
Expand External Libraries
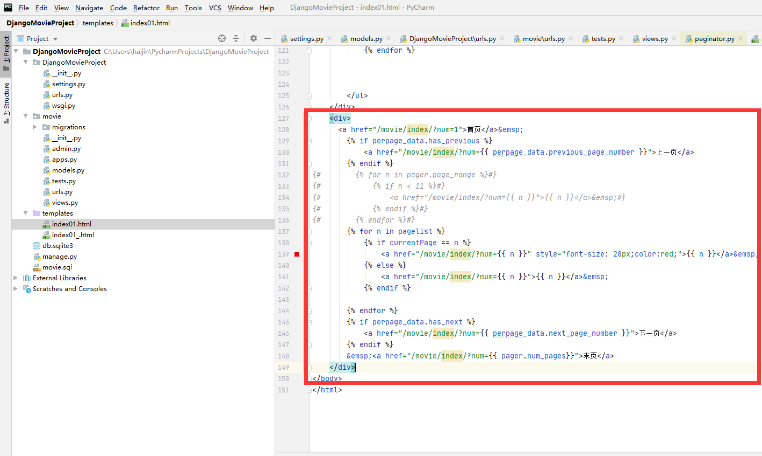[x=16, y=278]
